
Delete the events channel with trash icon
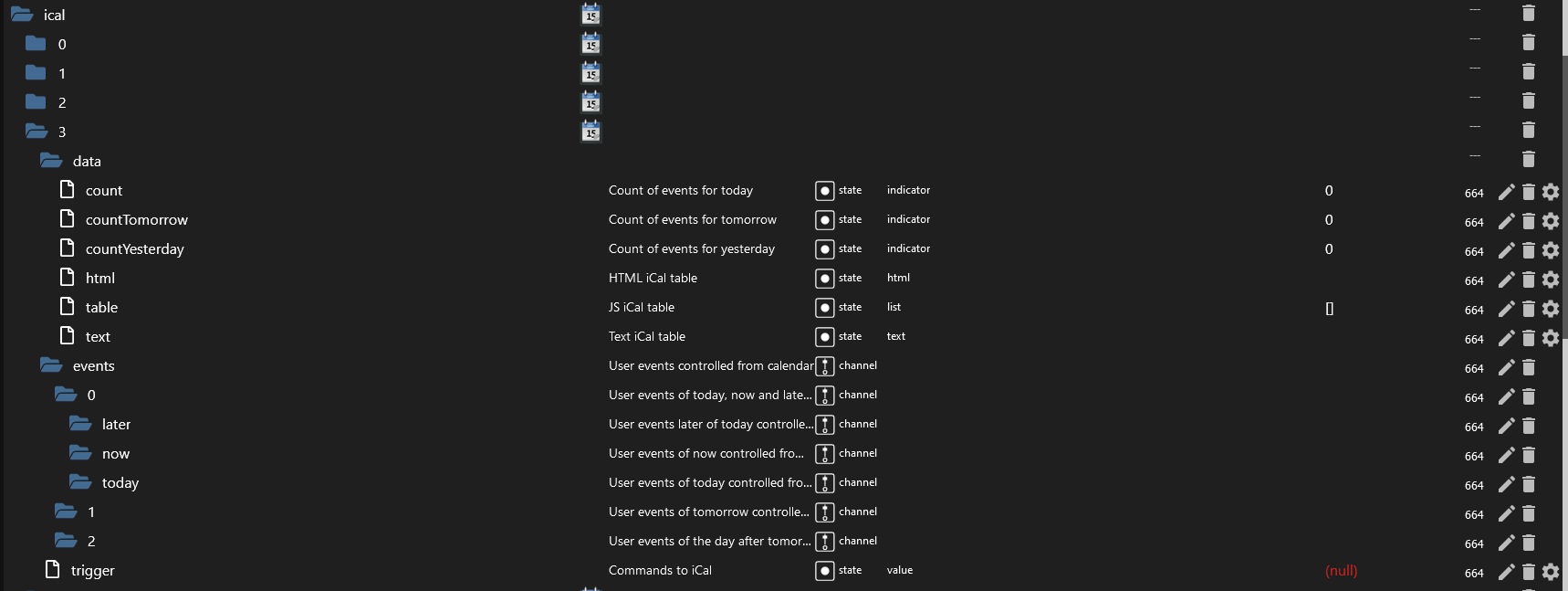pos(1529,367)
